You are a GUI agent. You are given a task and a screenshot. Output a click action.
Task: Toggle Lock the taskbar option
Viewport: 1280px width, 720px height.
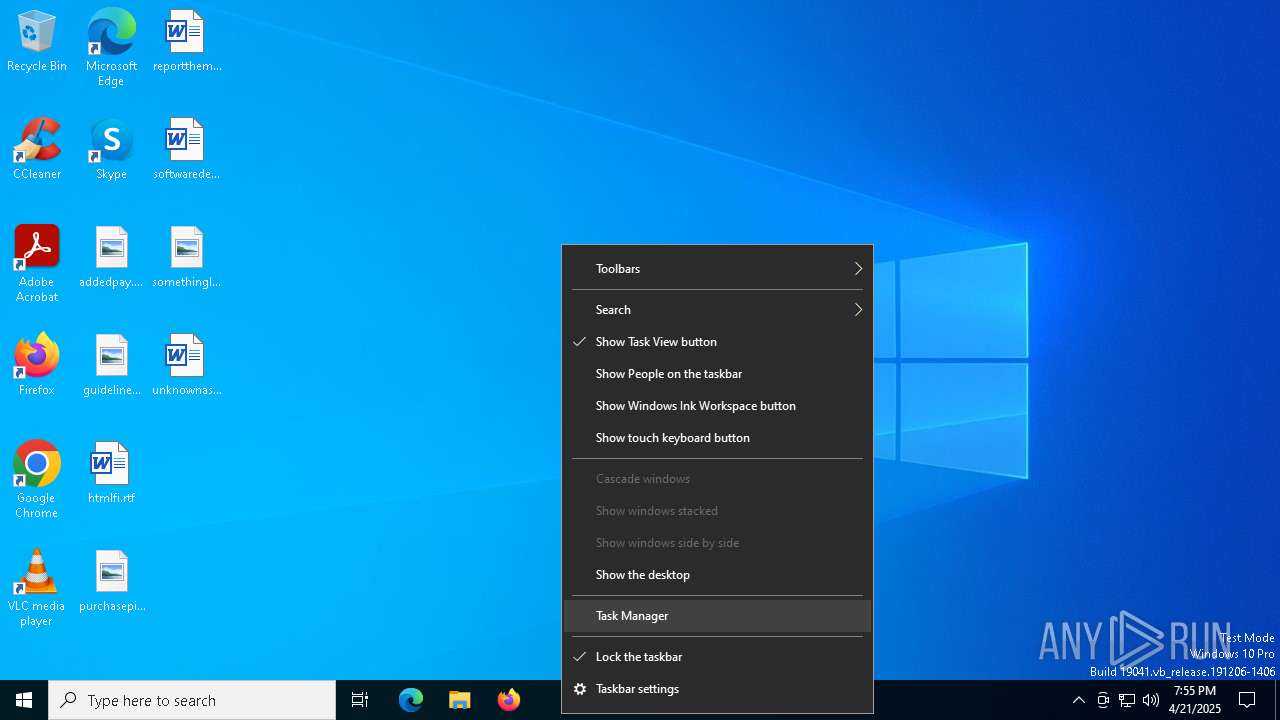(x=717, y=657)
